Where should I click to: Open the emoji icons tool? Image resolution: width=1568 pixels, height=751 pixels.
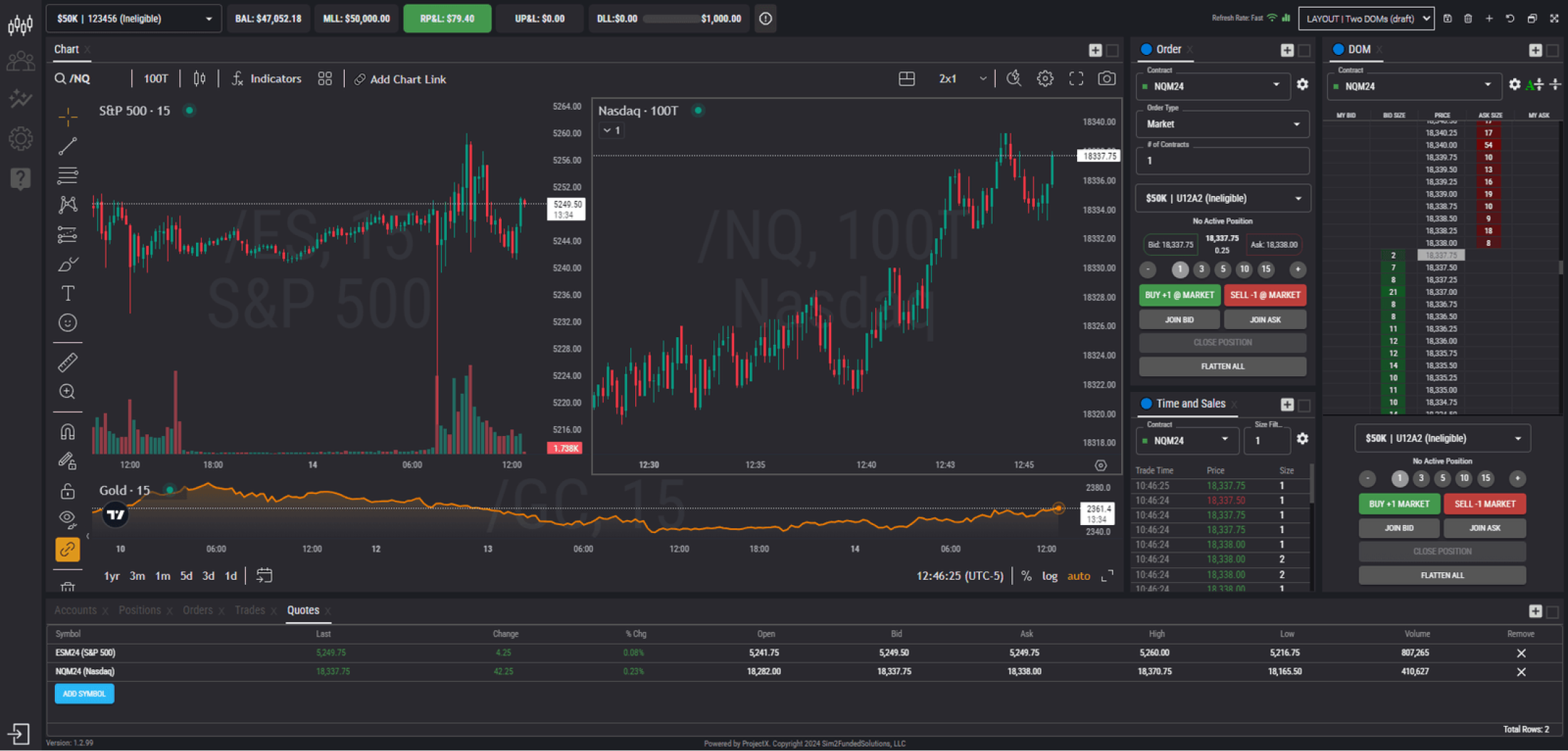coord(68,323)
